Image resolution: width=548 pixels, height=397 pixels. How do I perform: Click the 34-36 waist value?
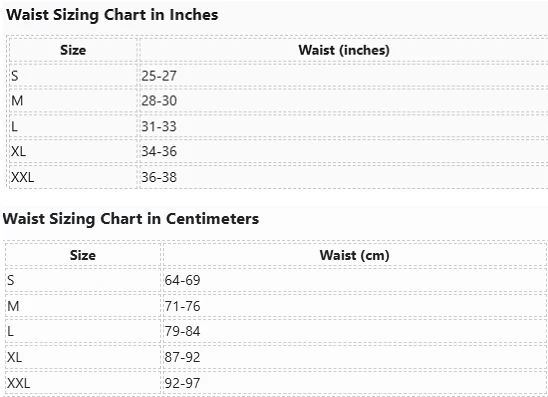159,152
